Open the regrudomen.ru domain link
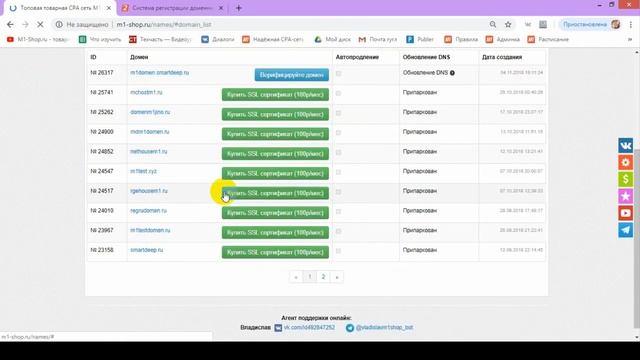640x360 pixels. [x=148, y=211]
